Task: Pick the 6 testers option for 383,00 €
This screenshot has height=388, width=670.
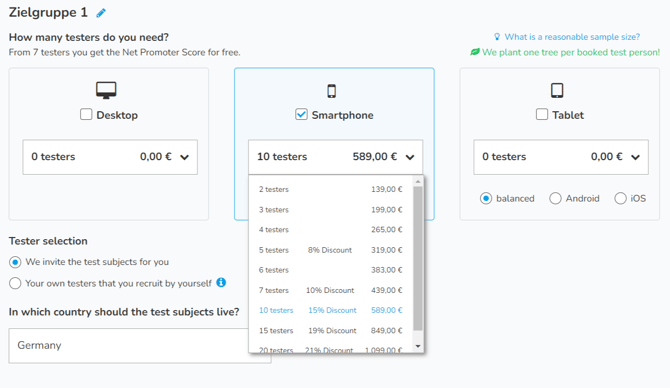Action: pyautogui.click(x=331, y=270)
